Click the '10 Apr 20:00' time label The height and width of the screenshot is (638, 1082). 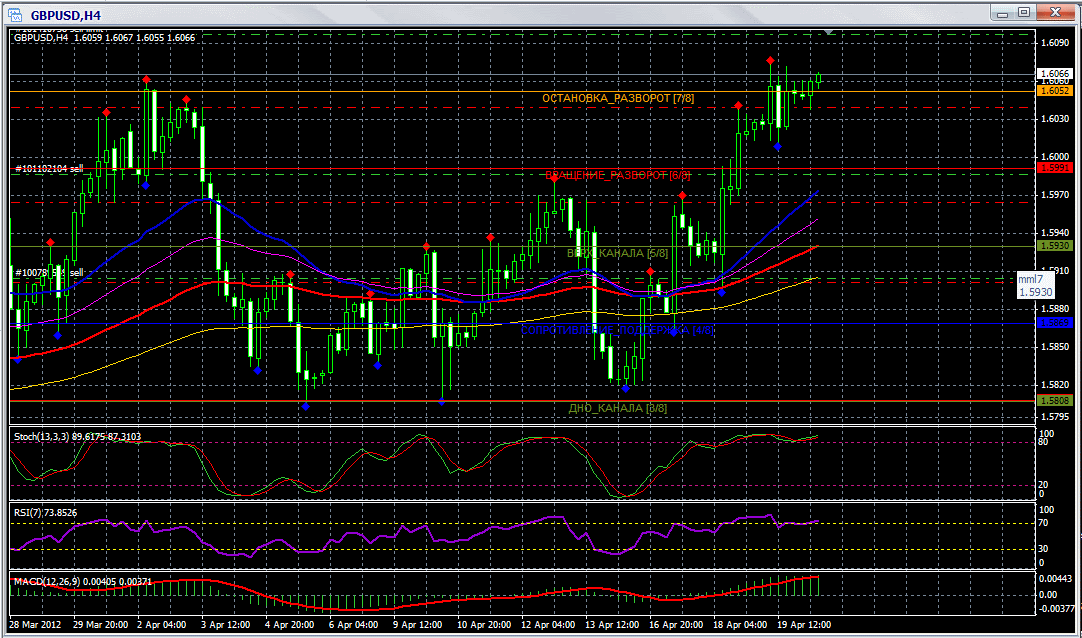click(x=484, y=624)
